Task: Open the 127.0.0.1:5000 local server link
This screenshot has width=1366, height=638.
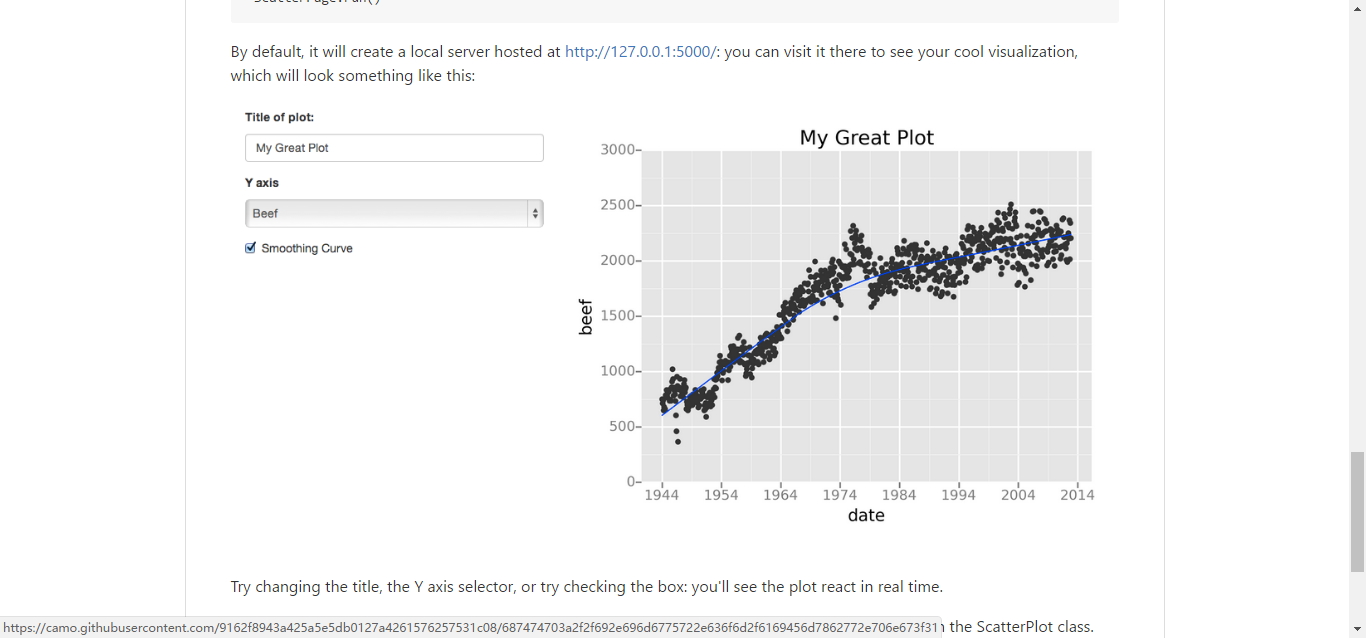Action: tap(640, 52)
